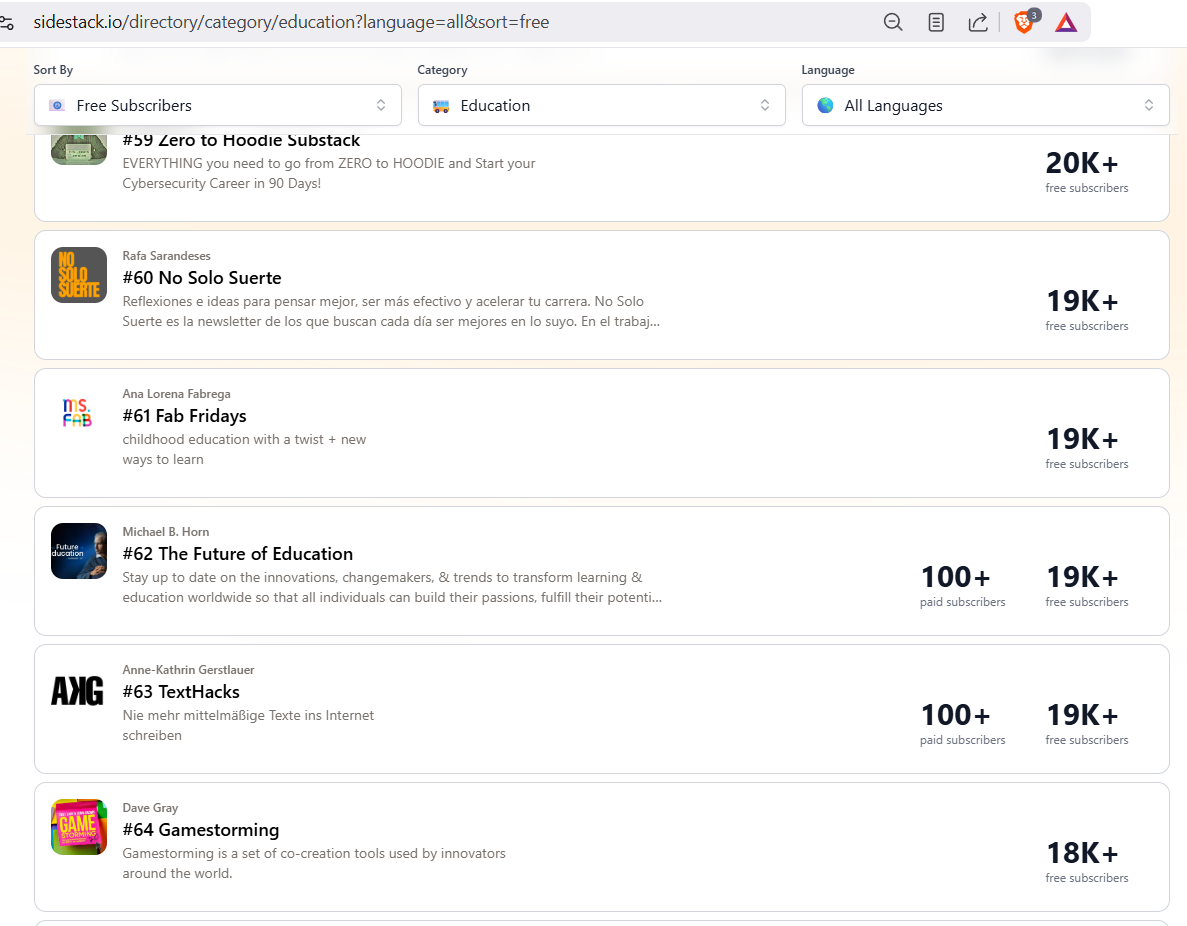1187x926 pixels.
Task: Click the zoom out magnifier icon
Action: point(893,22)
